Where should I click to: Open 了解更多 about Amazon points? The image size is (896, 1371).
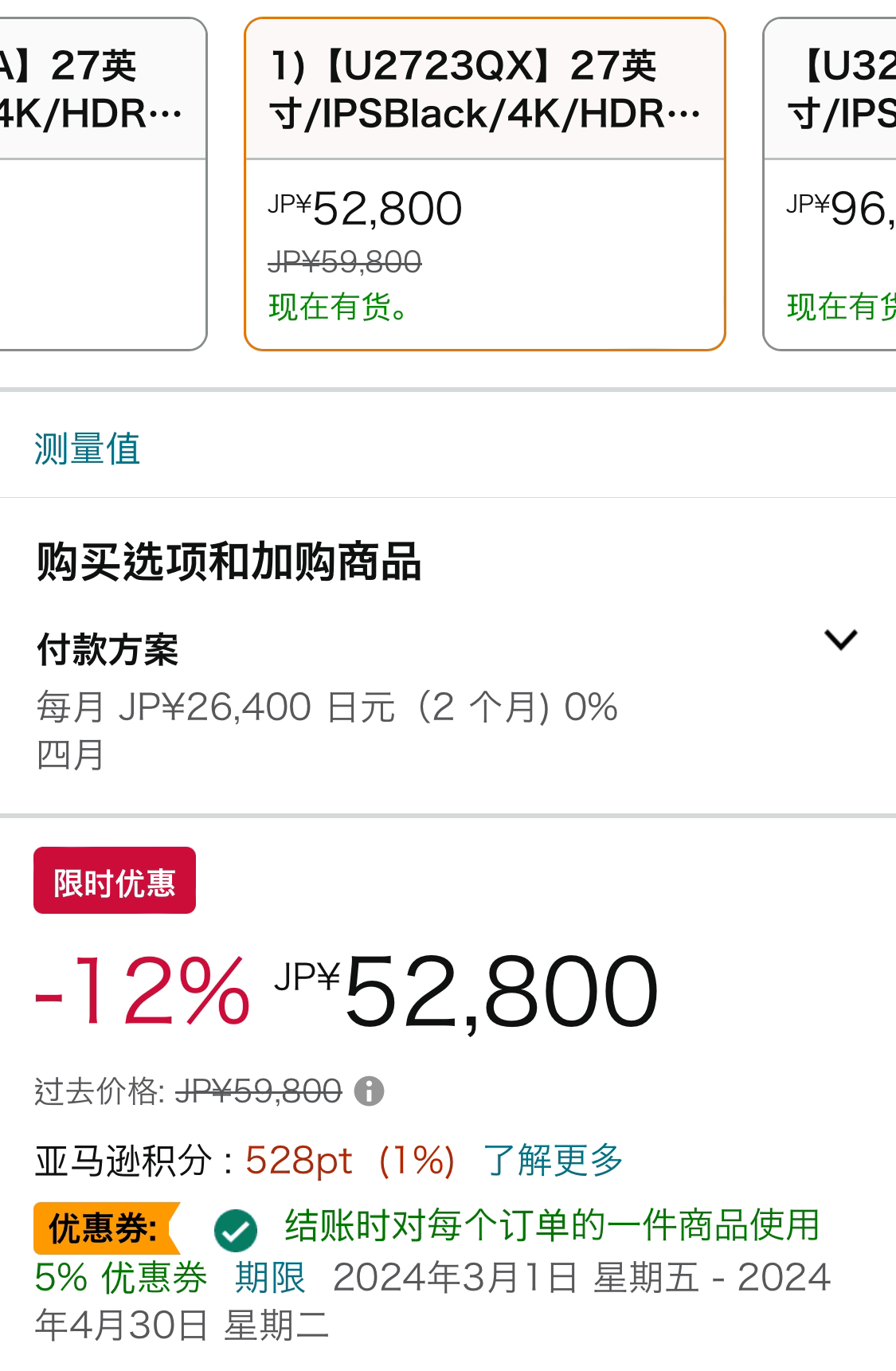coord(553,1160)
